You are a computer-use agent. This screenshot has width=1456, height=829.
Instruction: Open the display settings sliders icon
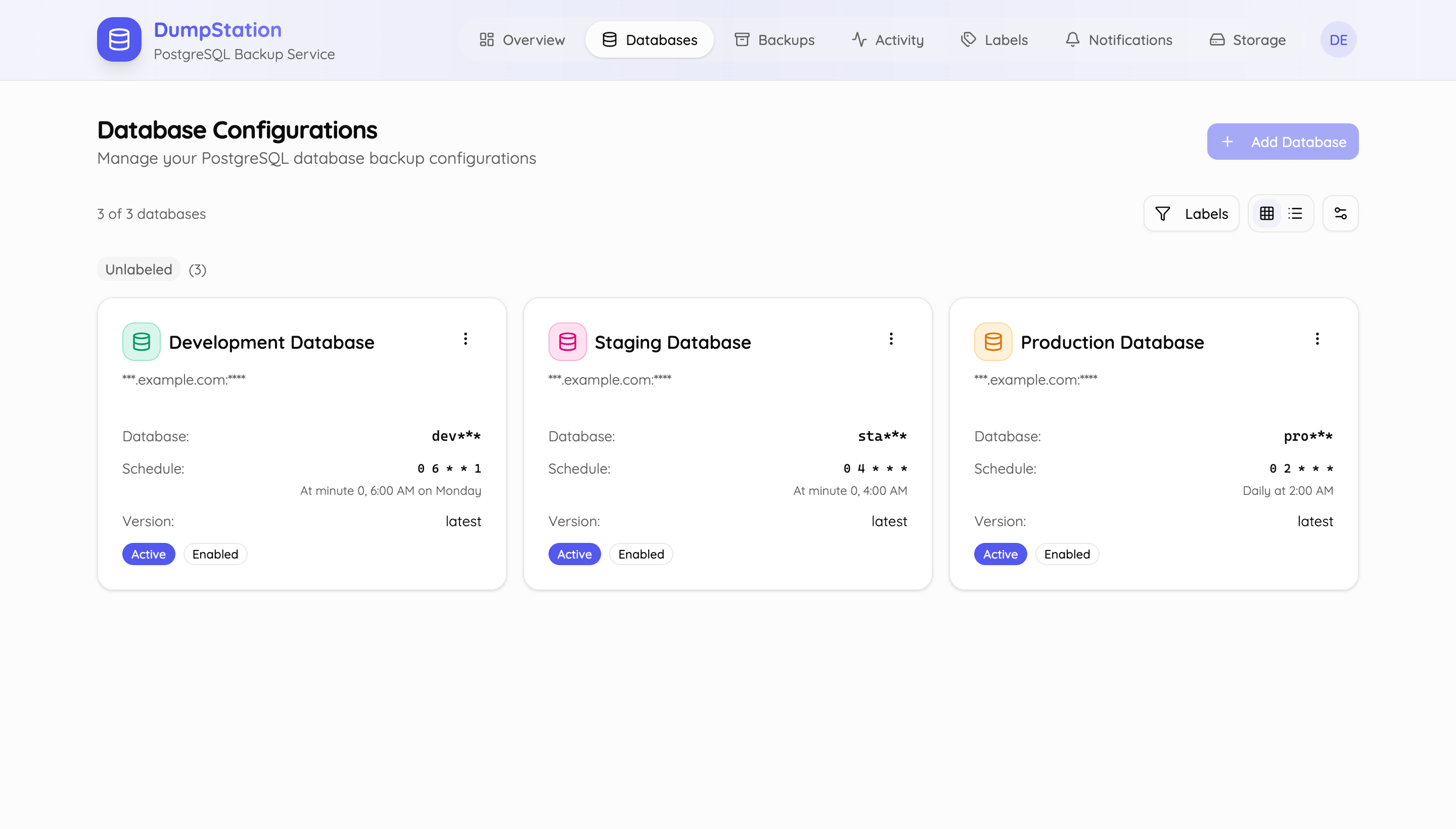coord(1340,213)
